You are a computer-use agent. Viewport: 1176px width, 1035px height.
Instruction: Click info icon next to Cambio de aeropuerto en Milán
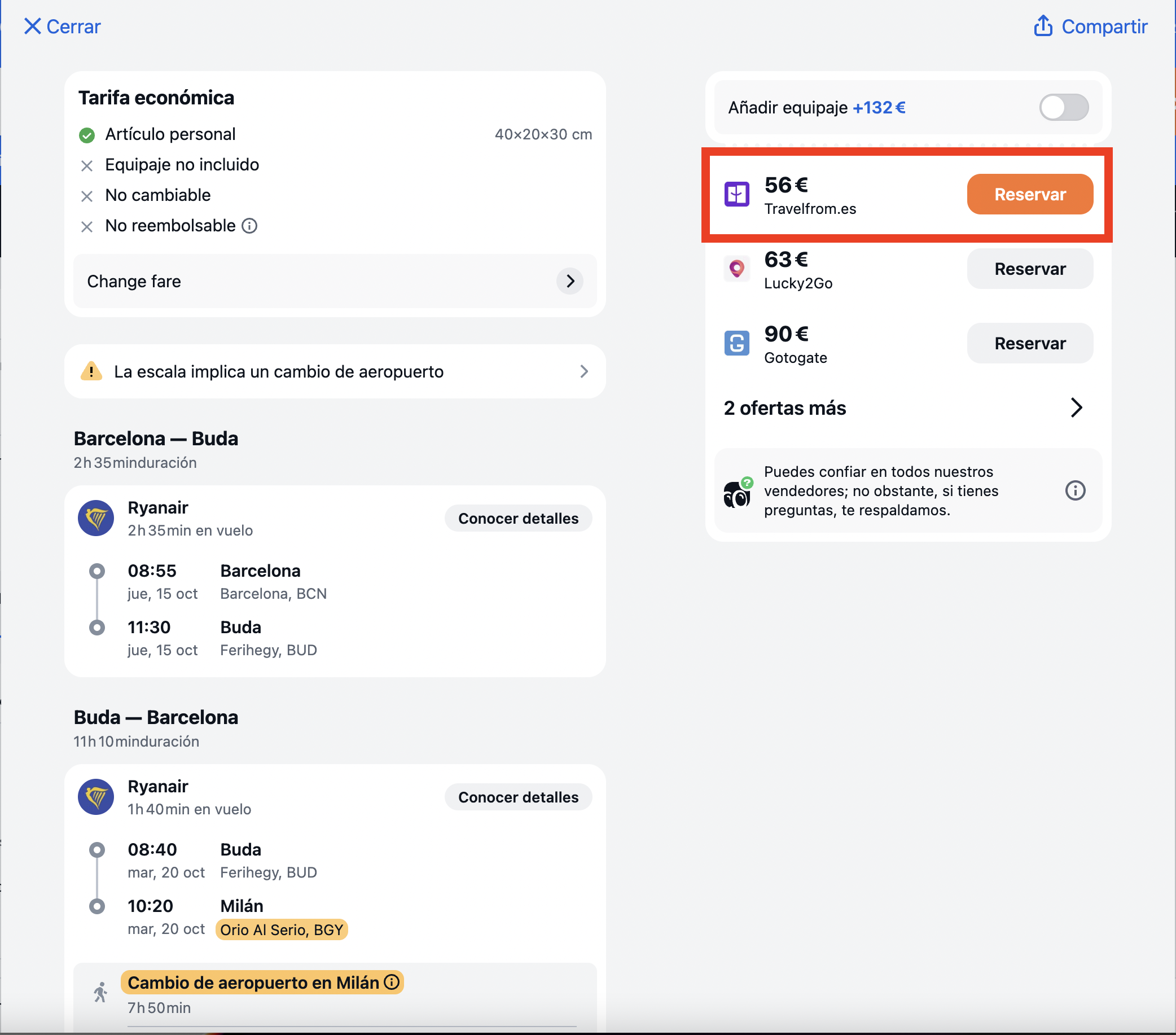click(391, 981)
